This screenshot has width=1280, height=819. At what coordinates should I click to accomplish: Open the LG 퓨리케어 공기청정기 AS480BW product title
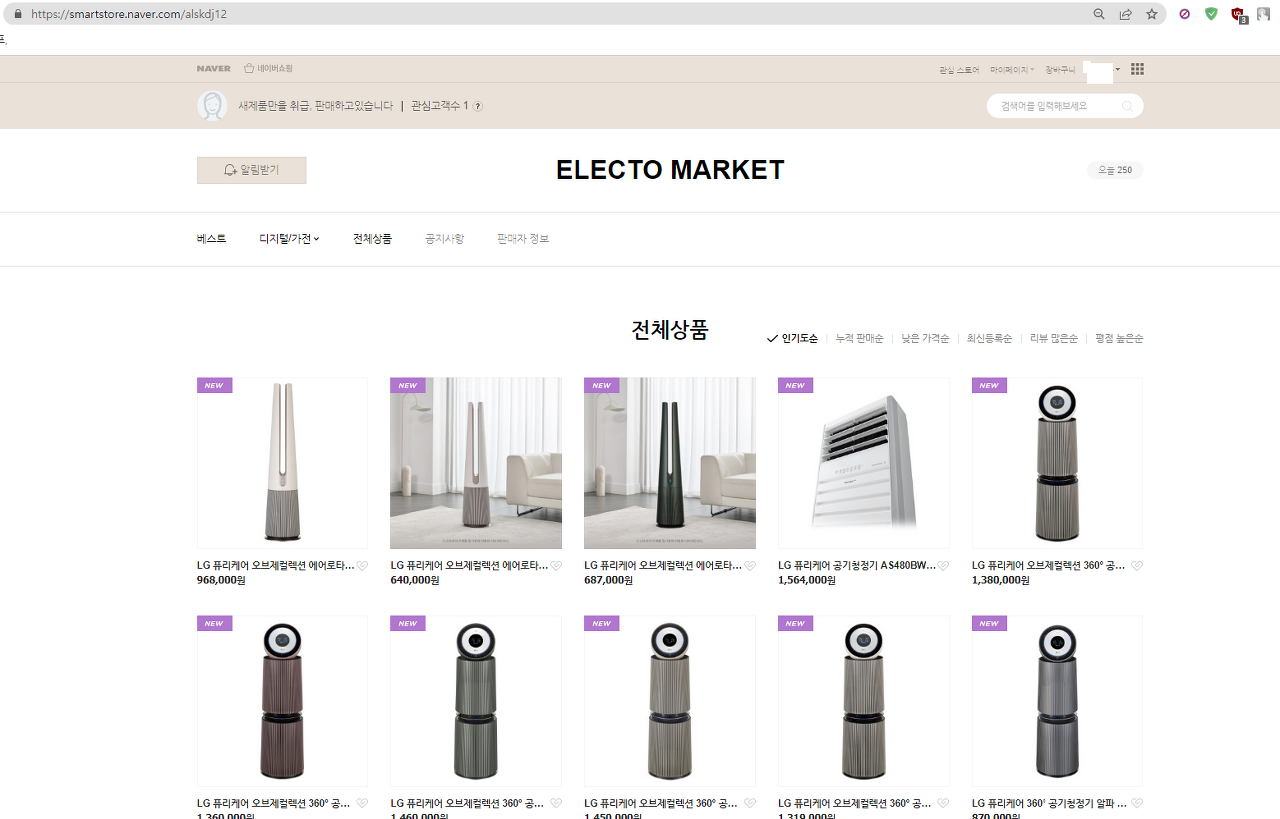tap(857, 566)
